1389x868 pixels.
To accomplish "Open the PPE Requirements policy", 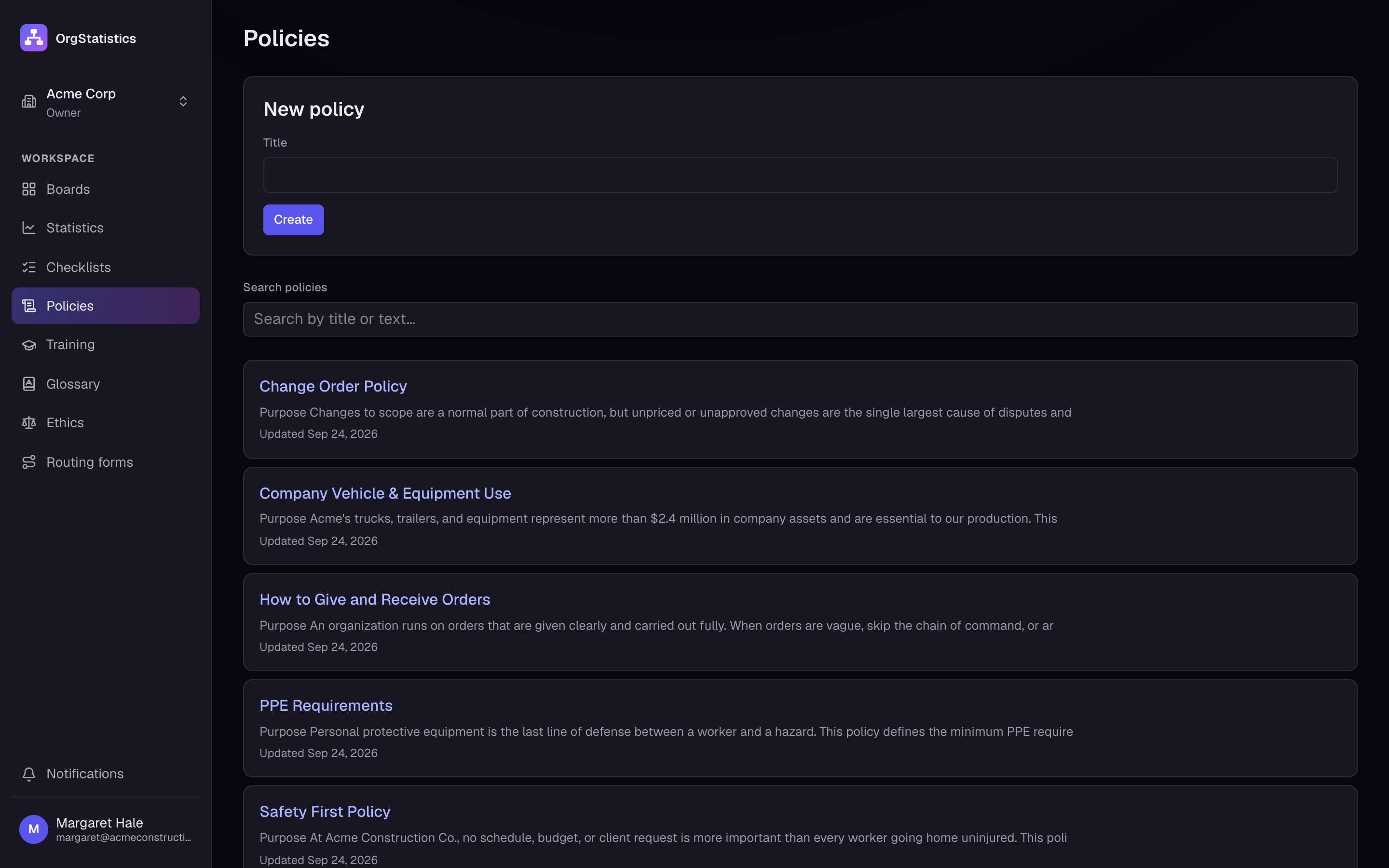I will pyautogui.click(x=326, y=705).
